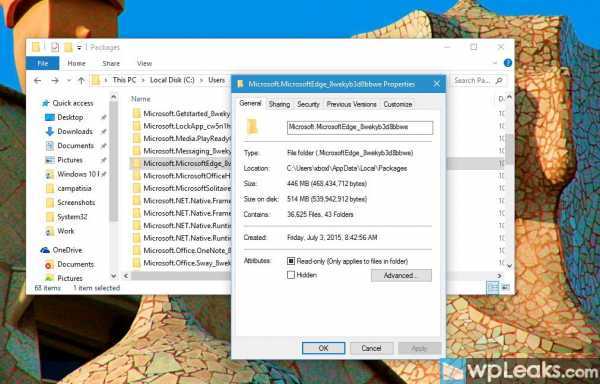Select the Microsoft.Office.Sway folder
Image resolution: width=600 pixels, height=384 pixels.
coord(181,263)
